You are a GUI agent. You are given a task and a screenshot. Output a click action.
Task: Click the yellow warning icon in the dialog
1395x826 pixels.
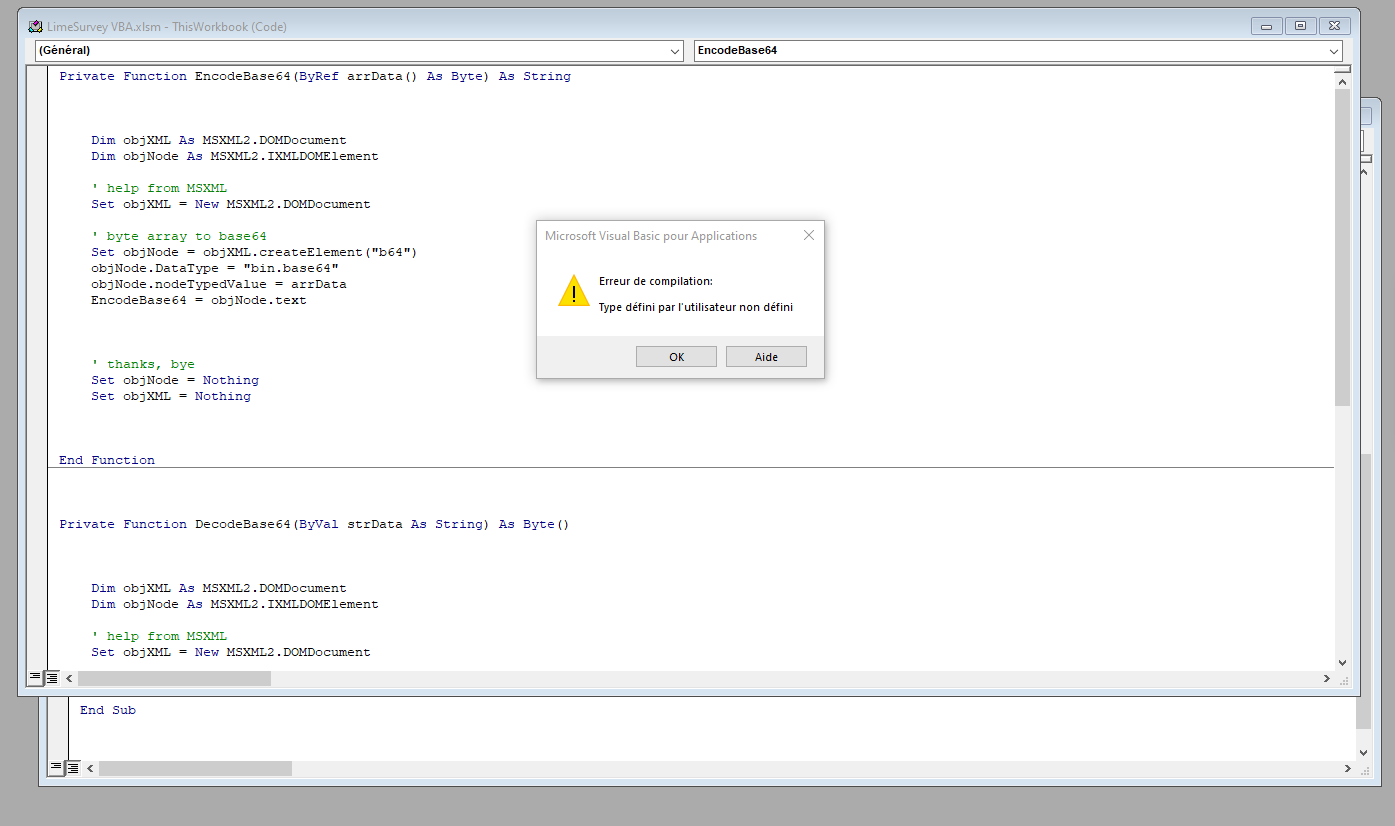[574, 291]
